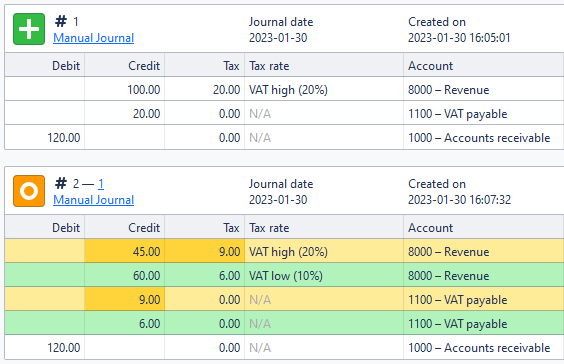Click green 1100 – VAT payable row in journal 2
Image resolution: width=564 pixels, height=364 pixels.
tap(458, 324)
